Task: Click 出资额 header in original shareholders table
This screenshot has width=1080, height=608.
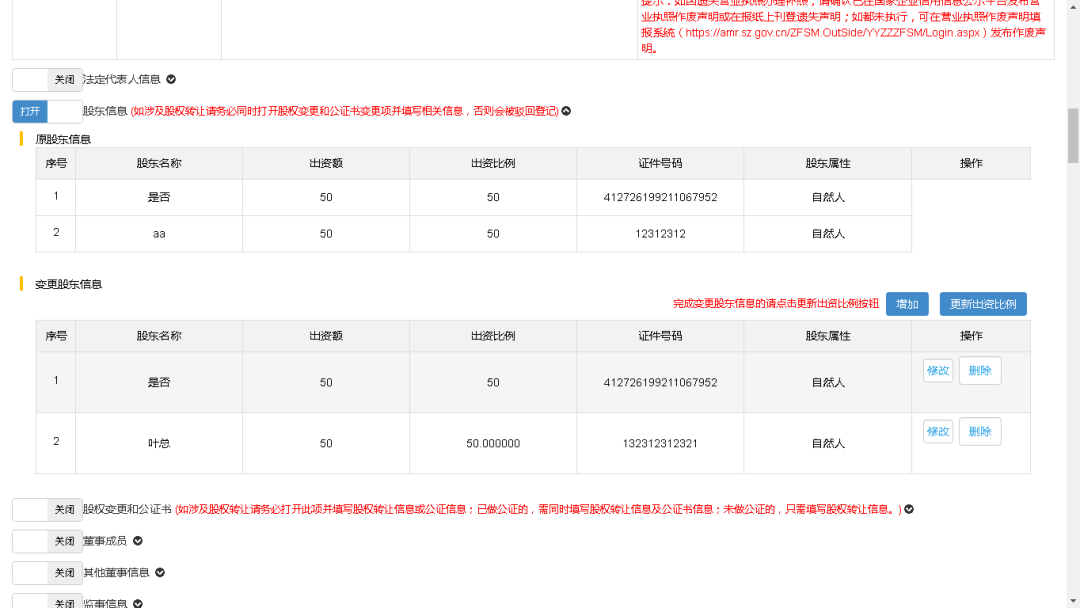Action: [326, 163]
